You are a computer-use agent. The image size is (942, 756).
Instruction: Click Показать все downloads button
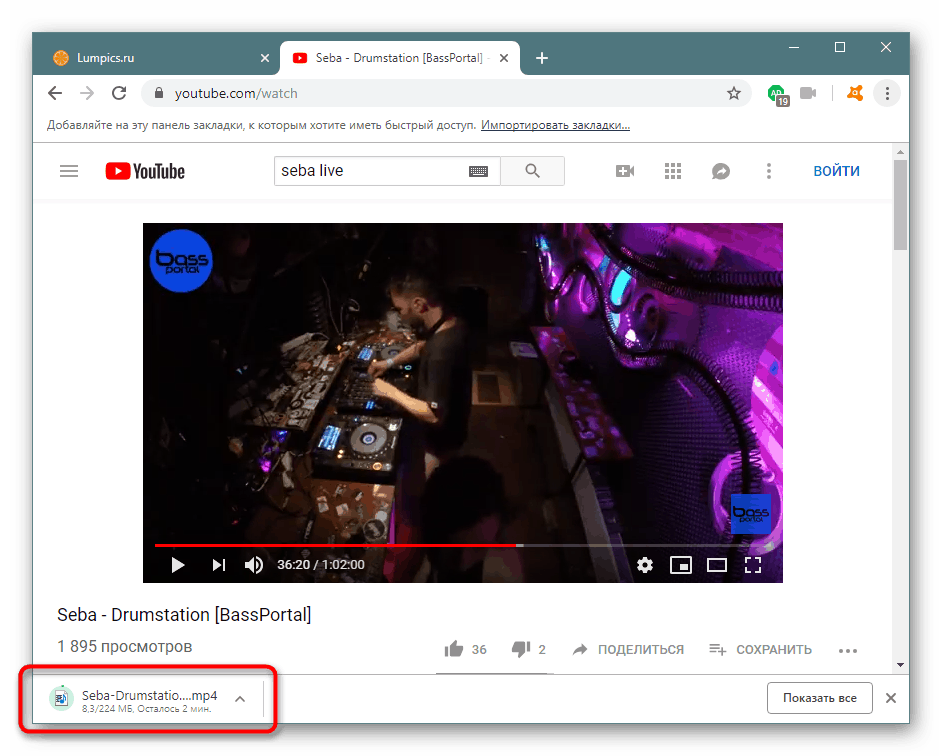(819, 698)
